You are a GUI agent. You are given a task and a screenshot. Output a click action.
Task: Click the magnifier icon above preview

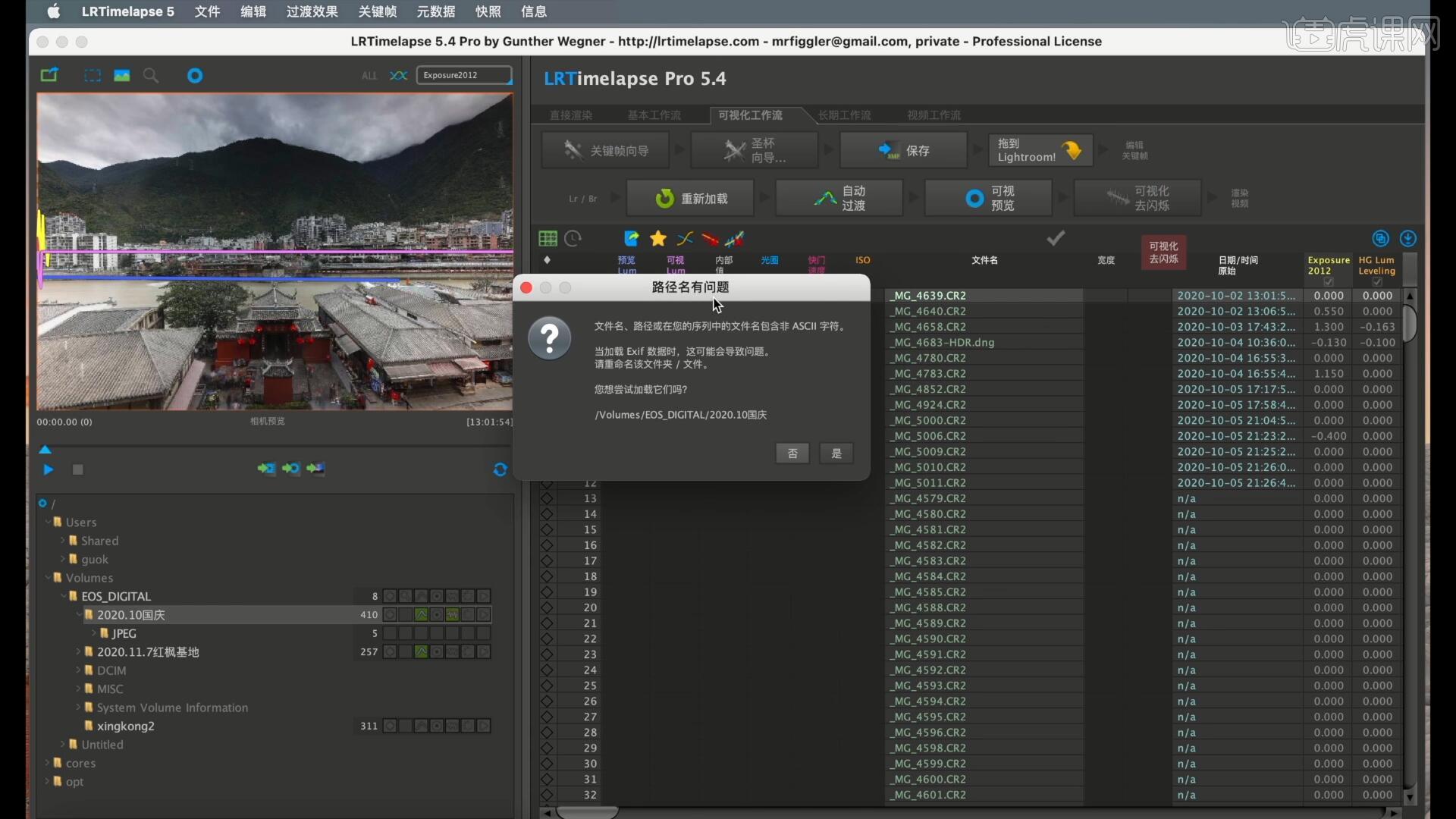[151, 76]
